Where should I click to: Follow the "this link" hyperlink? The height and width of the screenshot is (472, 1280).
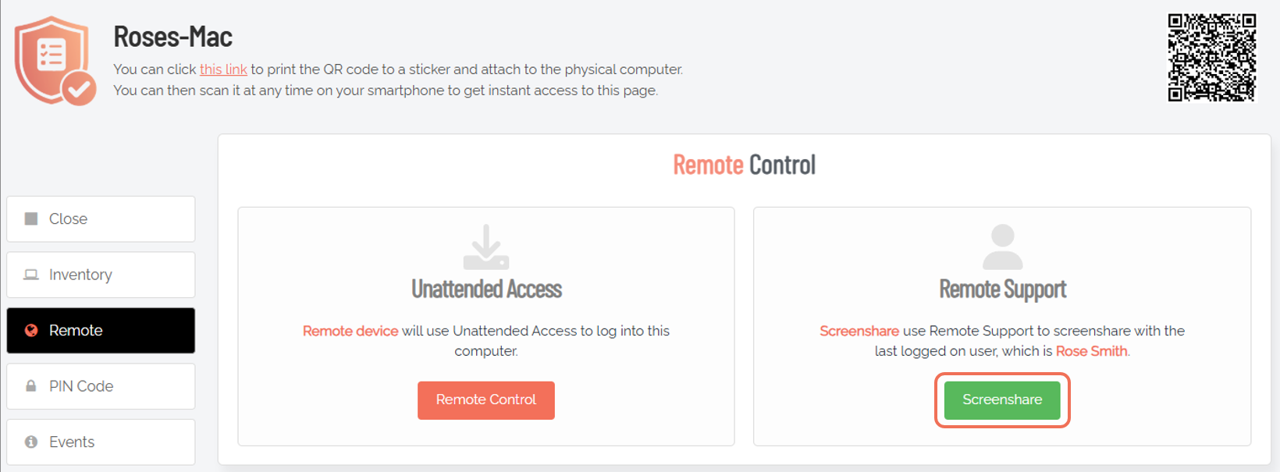coord(223,70)
